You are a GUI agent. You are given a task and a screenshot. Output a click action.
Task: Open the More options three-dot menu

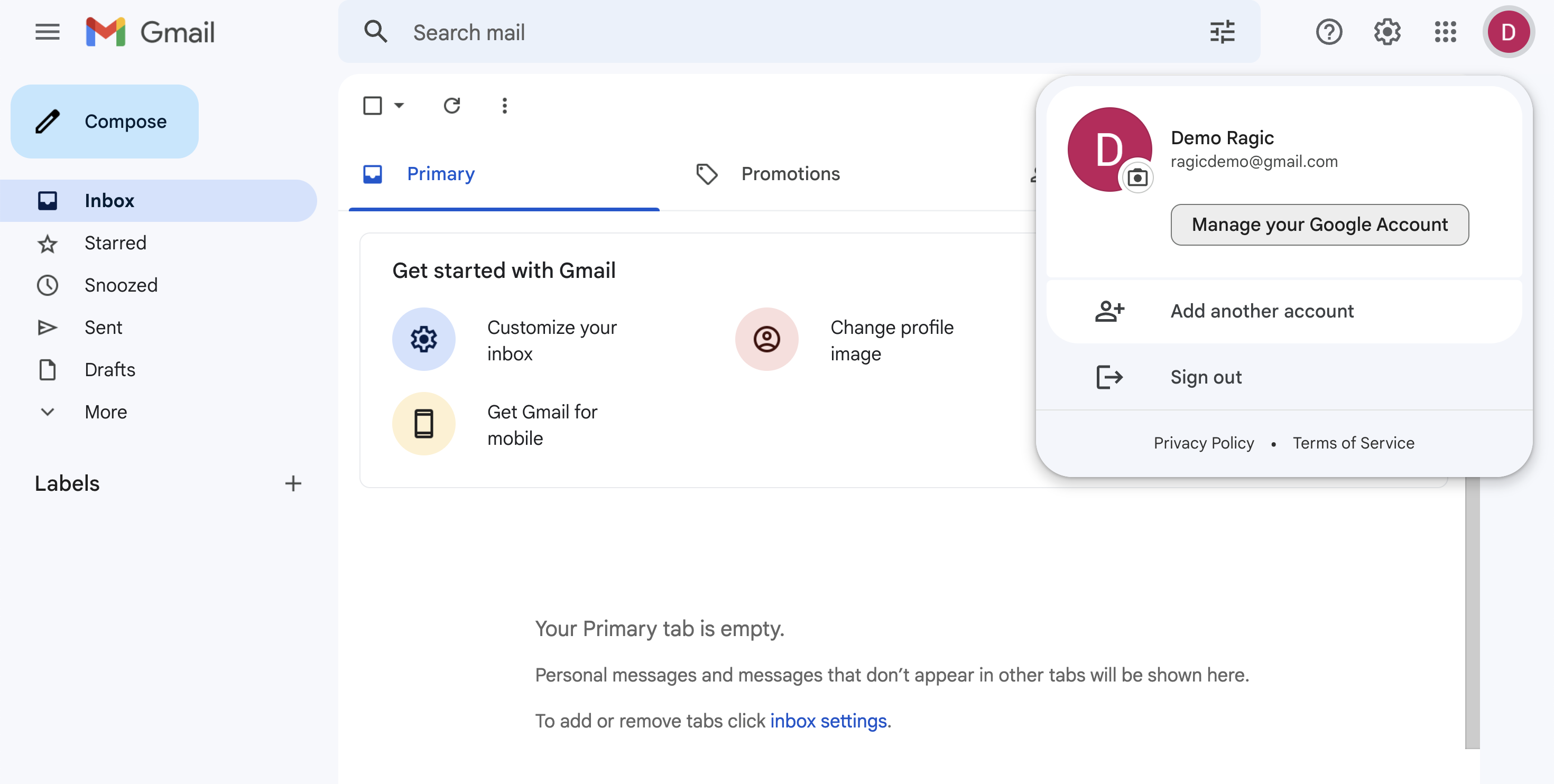click(504, 106)
